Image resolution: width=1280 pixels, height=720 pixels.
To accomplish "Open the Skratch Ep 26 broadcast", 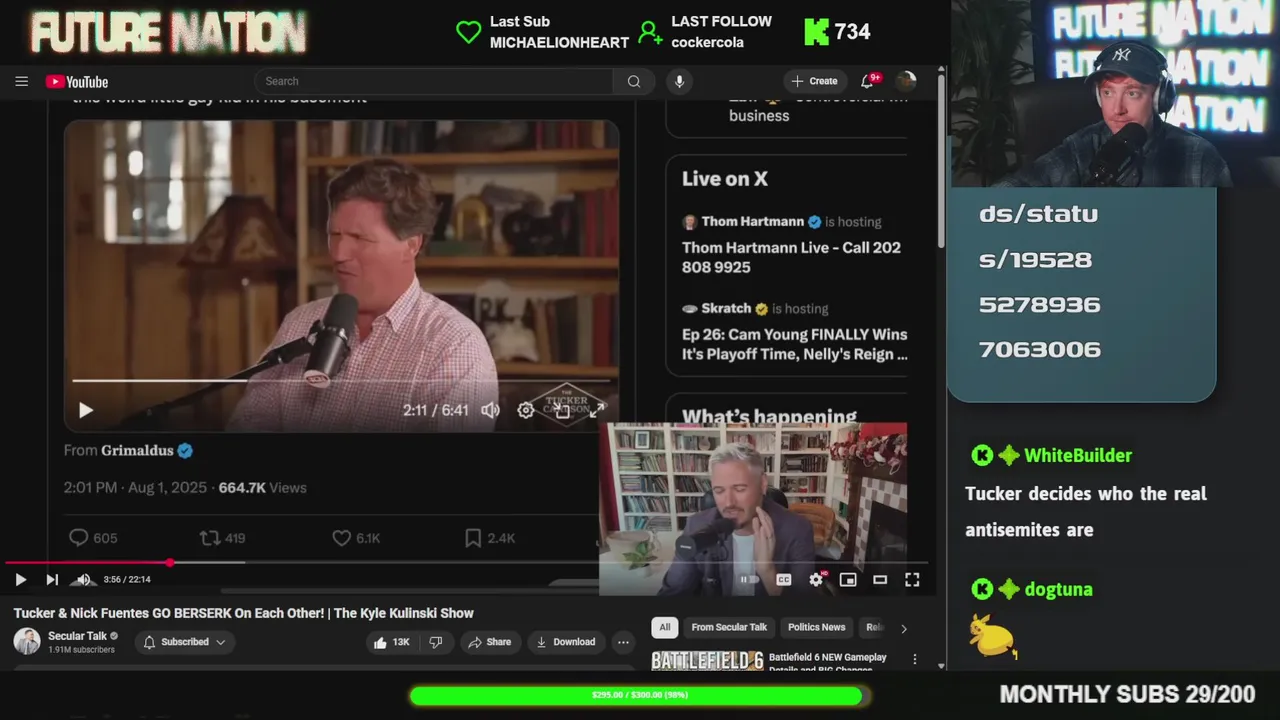I will click(x=794, y=344).
